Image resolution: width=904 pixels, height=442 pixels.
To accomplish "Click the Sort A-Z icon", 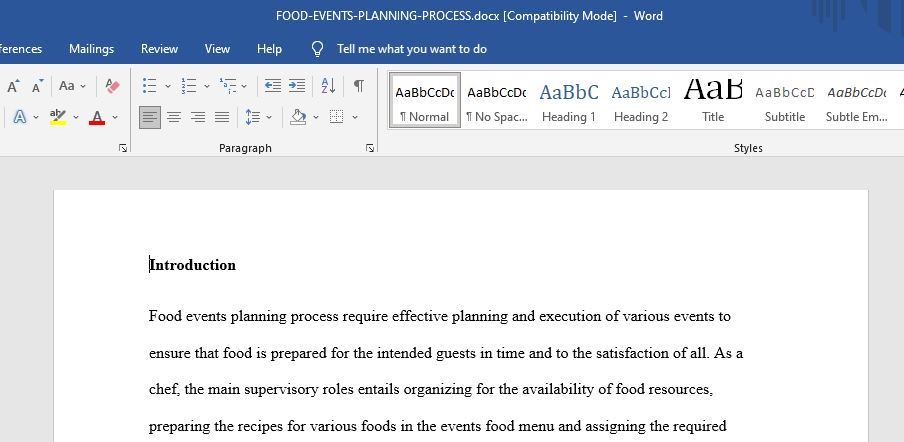I will (x=328, y=86).
